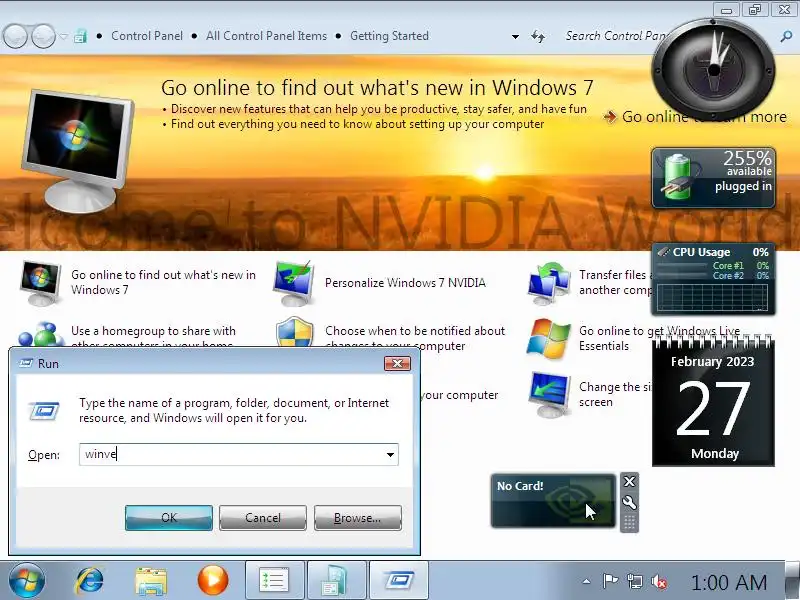
Task: Refresh the Control Panel address bar
Action: pos(538,36)
